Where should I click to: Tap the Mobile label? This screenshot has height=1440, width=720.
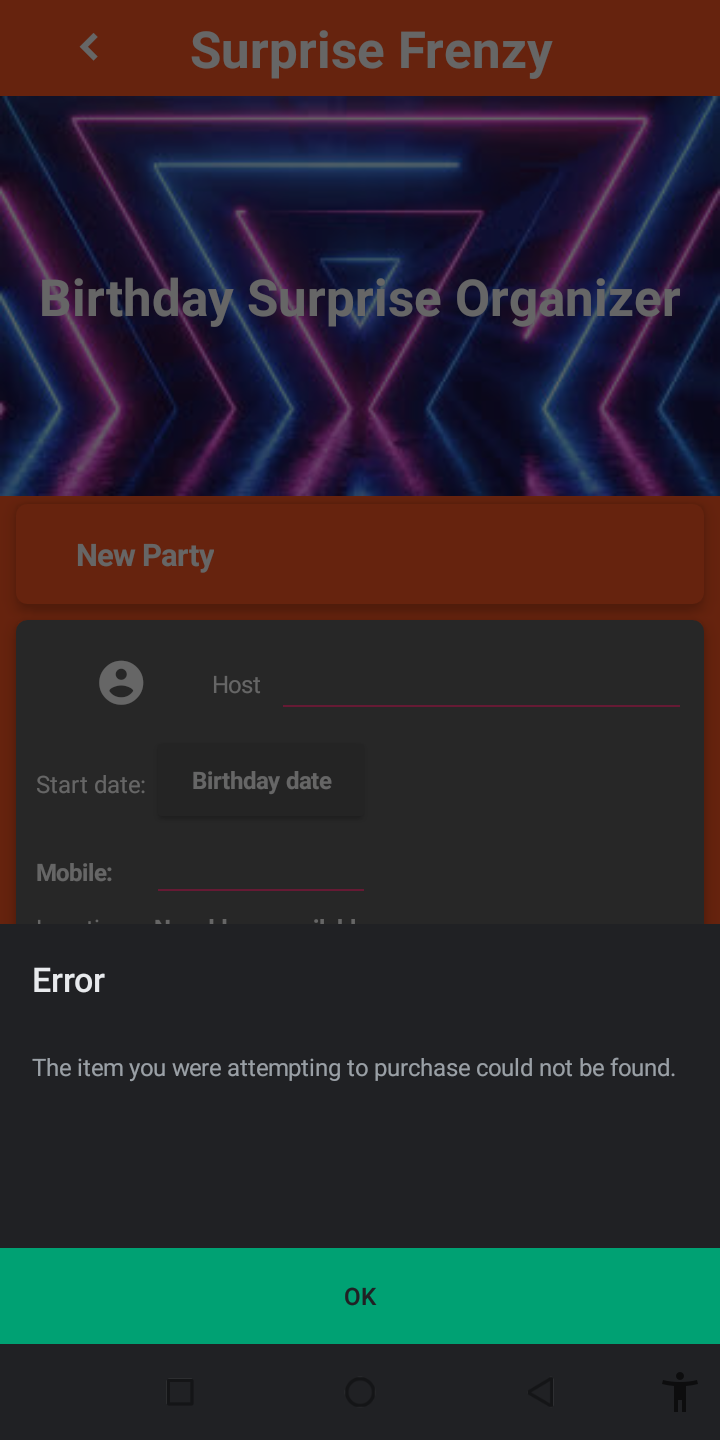coord(74,873)
